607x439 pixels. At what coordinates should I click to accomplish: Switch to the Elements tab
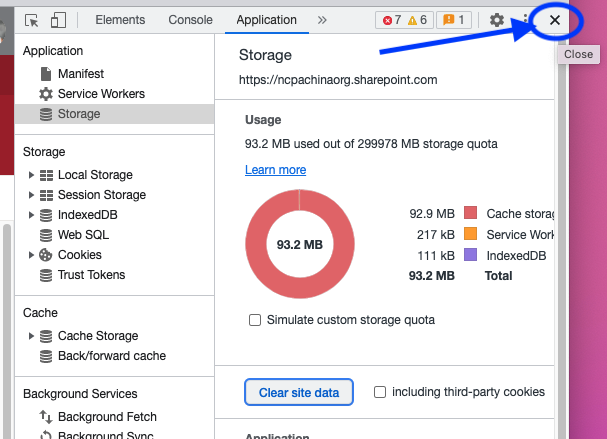[120, 20]
